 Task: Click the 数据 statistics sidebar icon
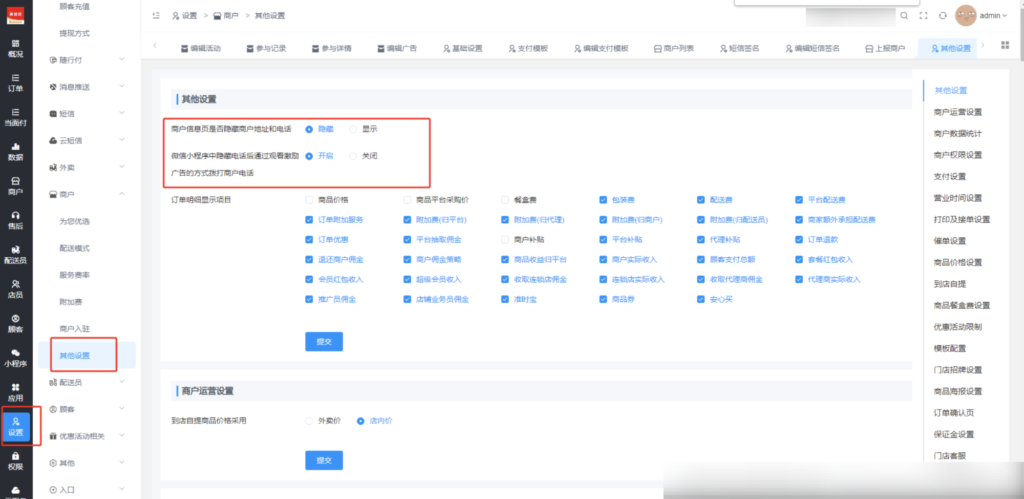15,151
